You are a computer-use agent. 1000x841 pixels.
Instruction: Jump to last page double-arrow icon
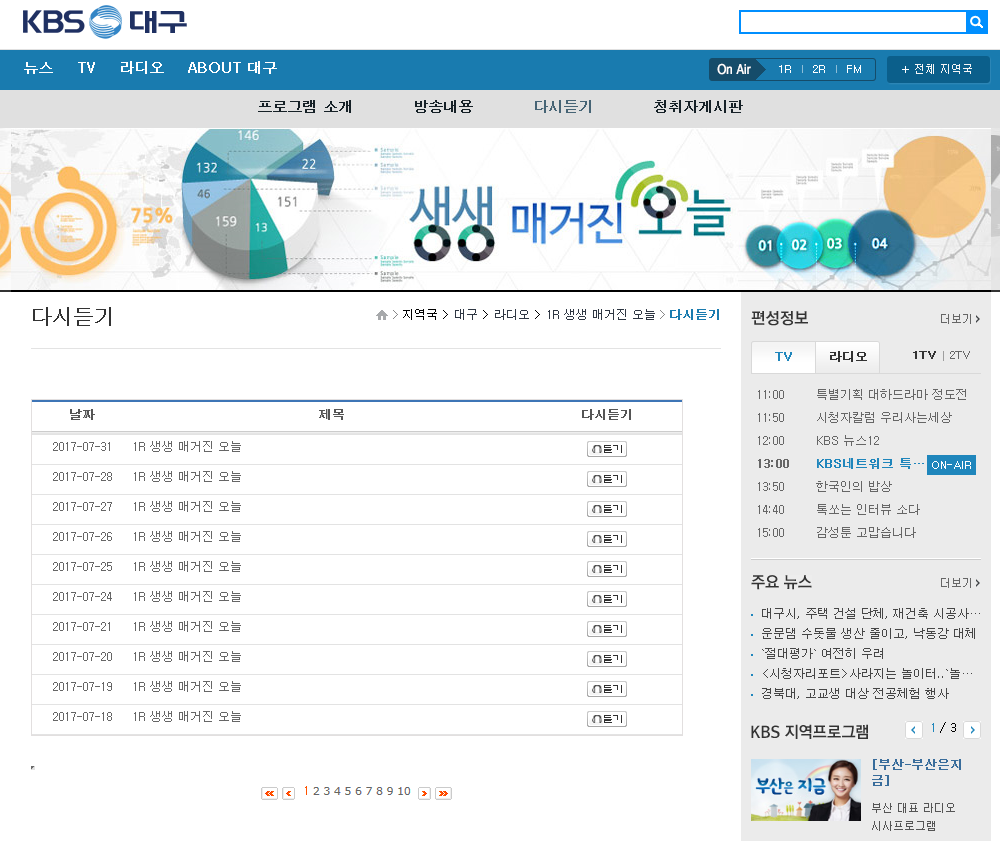tap(443, 793)
